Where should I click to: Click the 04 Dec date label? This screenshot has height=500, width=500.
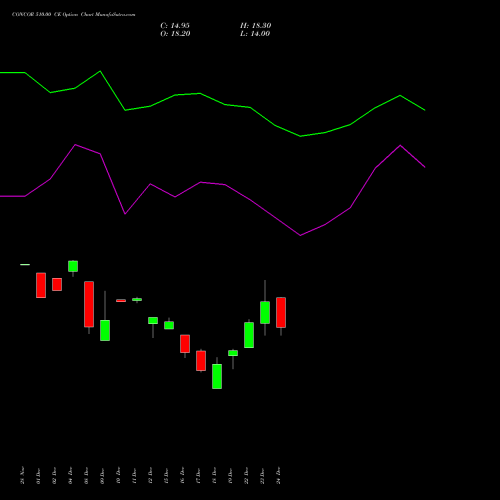[x=70, y=476]
